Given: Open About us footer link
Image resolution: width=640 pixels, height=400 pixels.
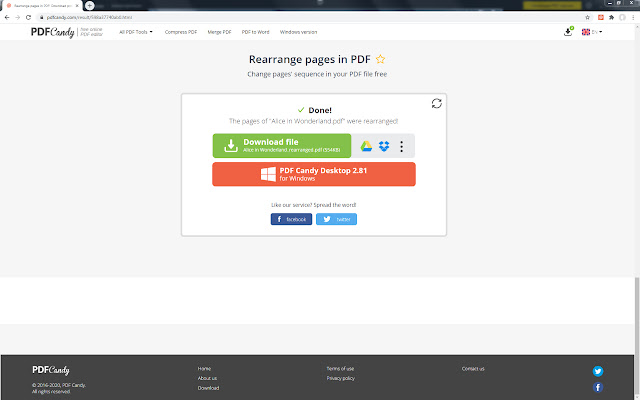Looking at the screenshot, I should click(207, 378).
